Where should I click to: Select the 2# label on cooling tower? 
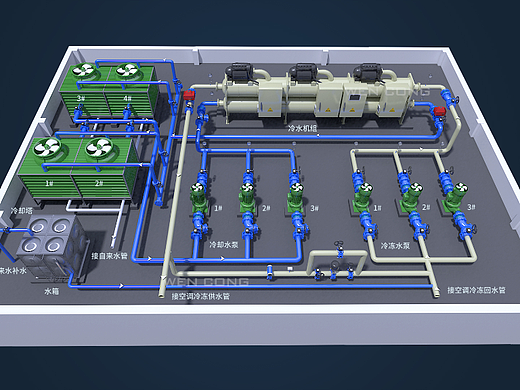99,183
